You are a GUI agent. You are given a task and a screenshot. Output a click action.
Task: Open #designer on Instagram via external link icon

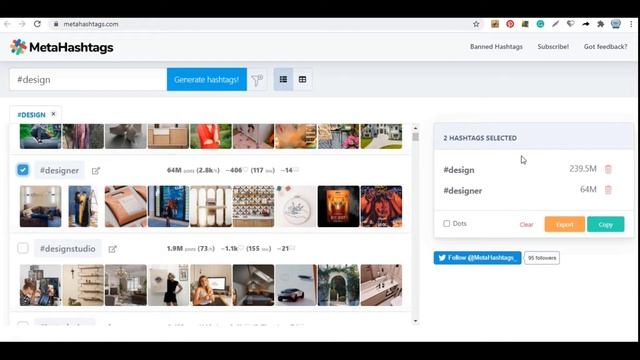pos(96,171)
